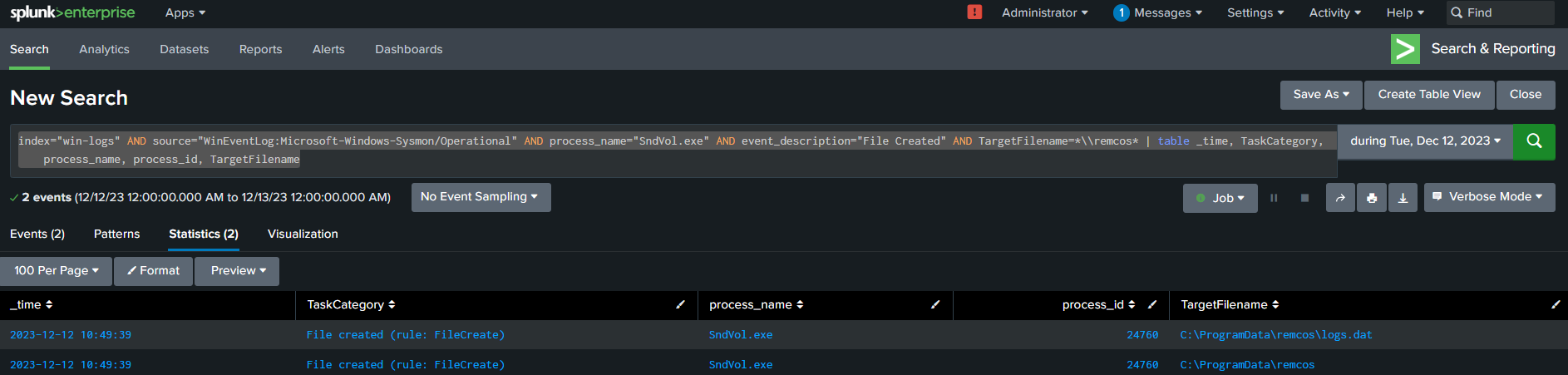Open the Datasets tab
1568x375 pixels.
click(x=184, y=49)
